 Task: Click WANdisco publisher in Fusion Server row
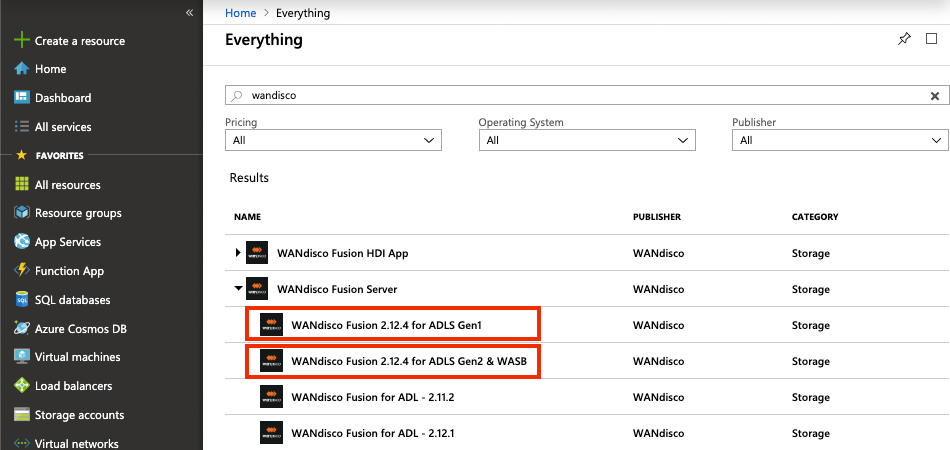pyautogui.click(x=659, y=290)
